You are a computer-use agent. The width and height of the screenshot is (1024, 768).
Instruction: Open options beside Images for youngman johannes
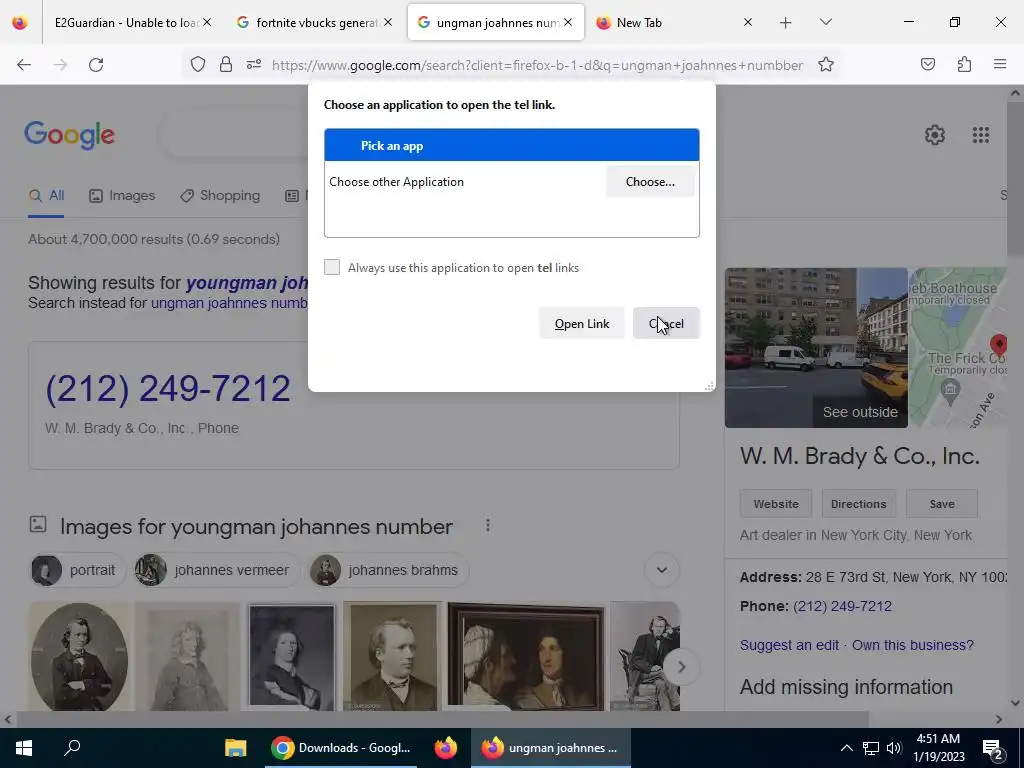click(488, 525)
